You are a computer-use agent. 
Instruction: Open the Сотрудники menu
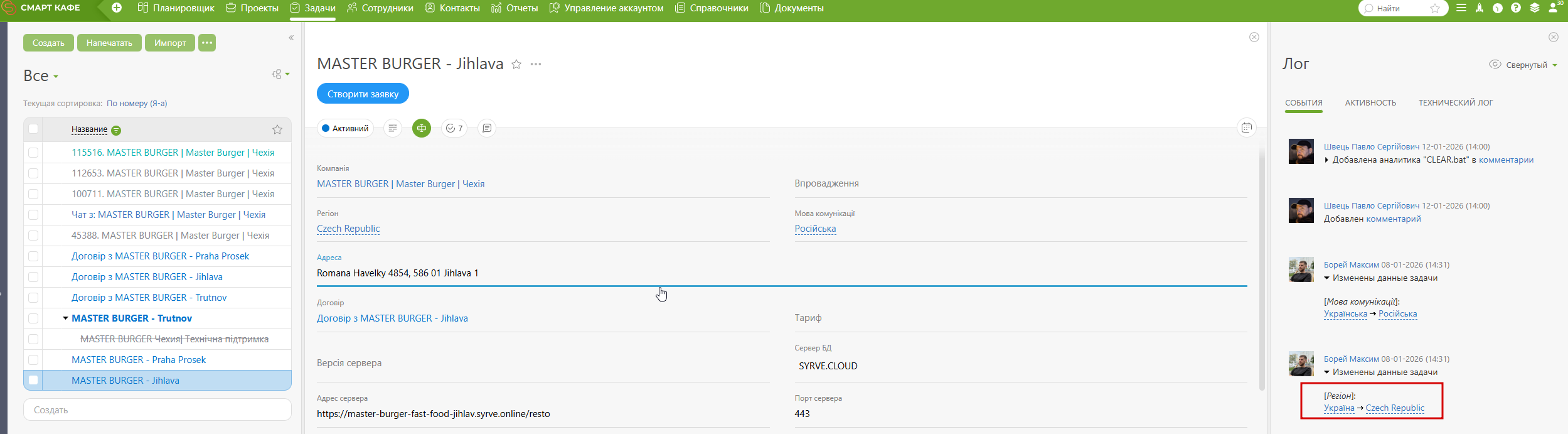point(380,8)
